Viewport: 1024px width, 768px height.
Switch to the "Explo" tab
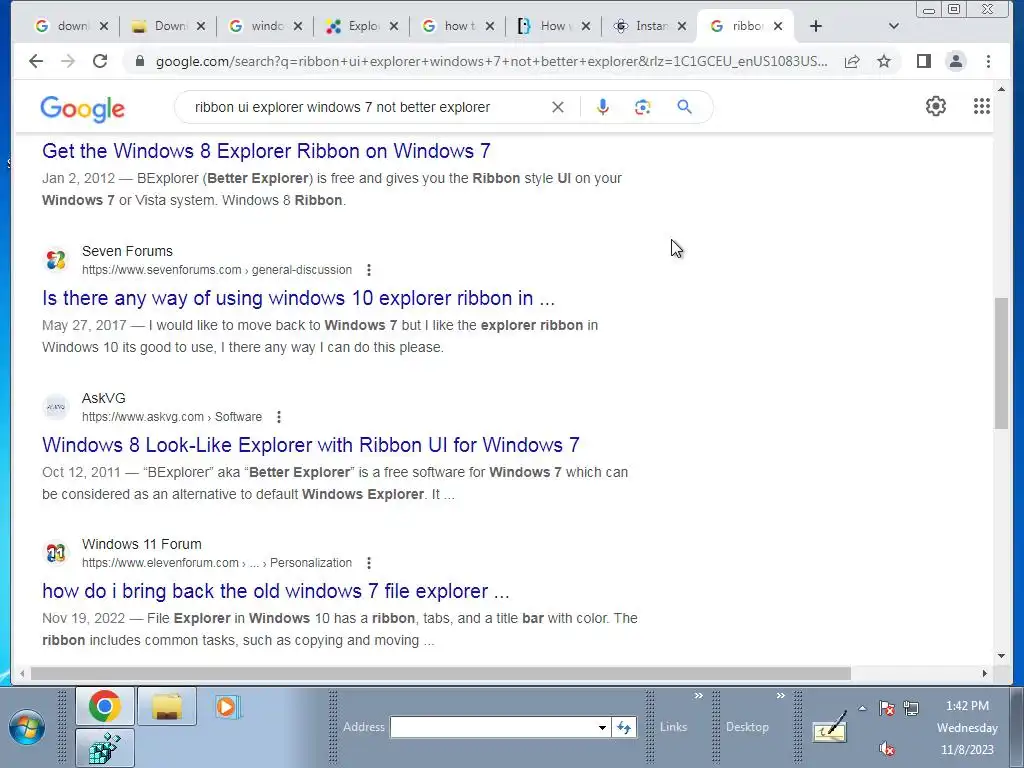tap(353, 26)
